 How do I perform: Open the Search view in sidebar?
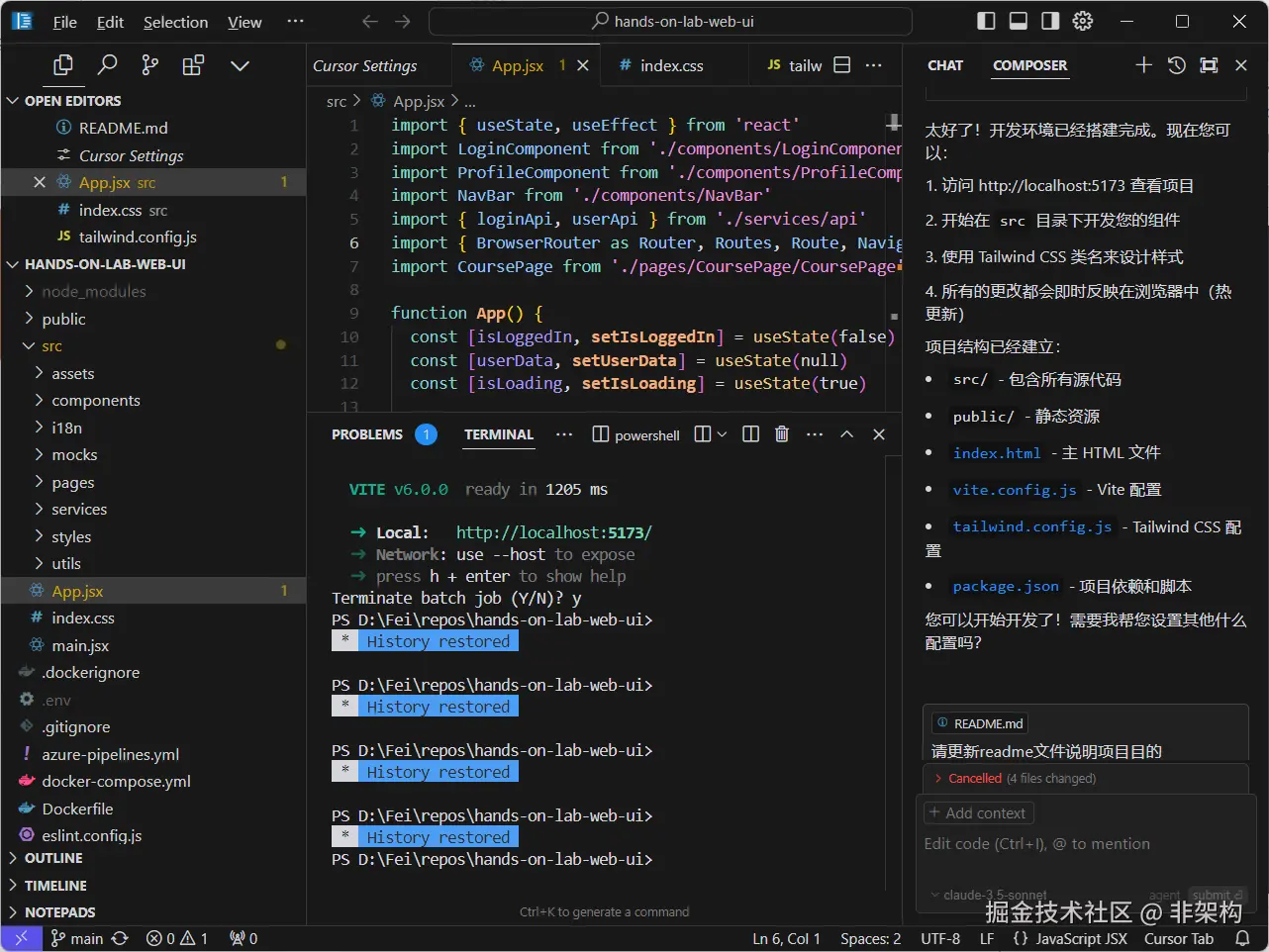[107, 65]
